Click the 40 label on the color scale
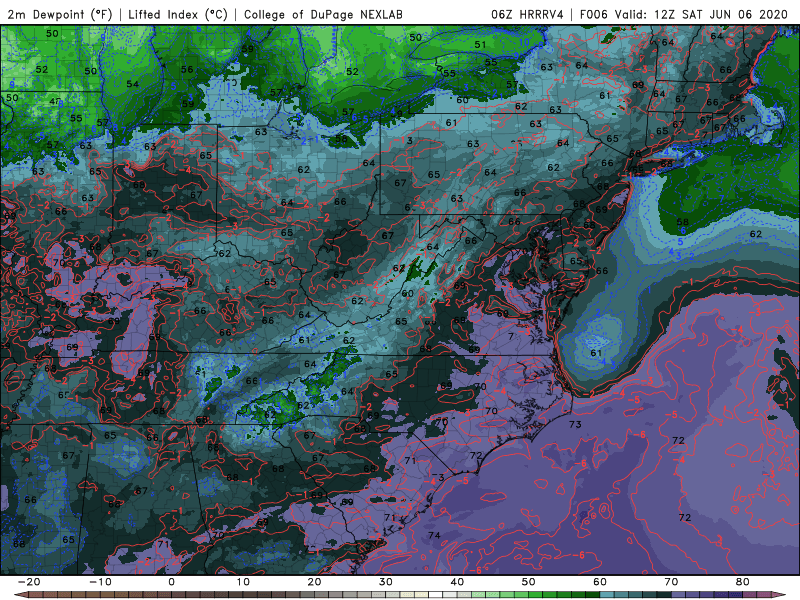The image size is (800, 600). [x=457, y=582]
